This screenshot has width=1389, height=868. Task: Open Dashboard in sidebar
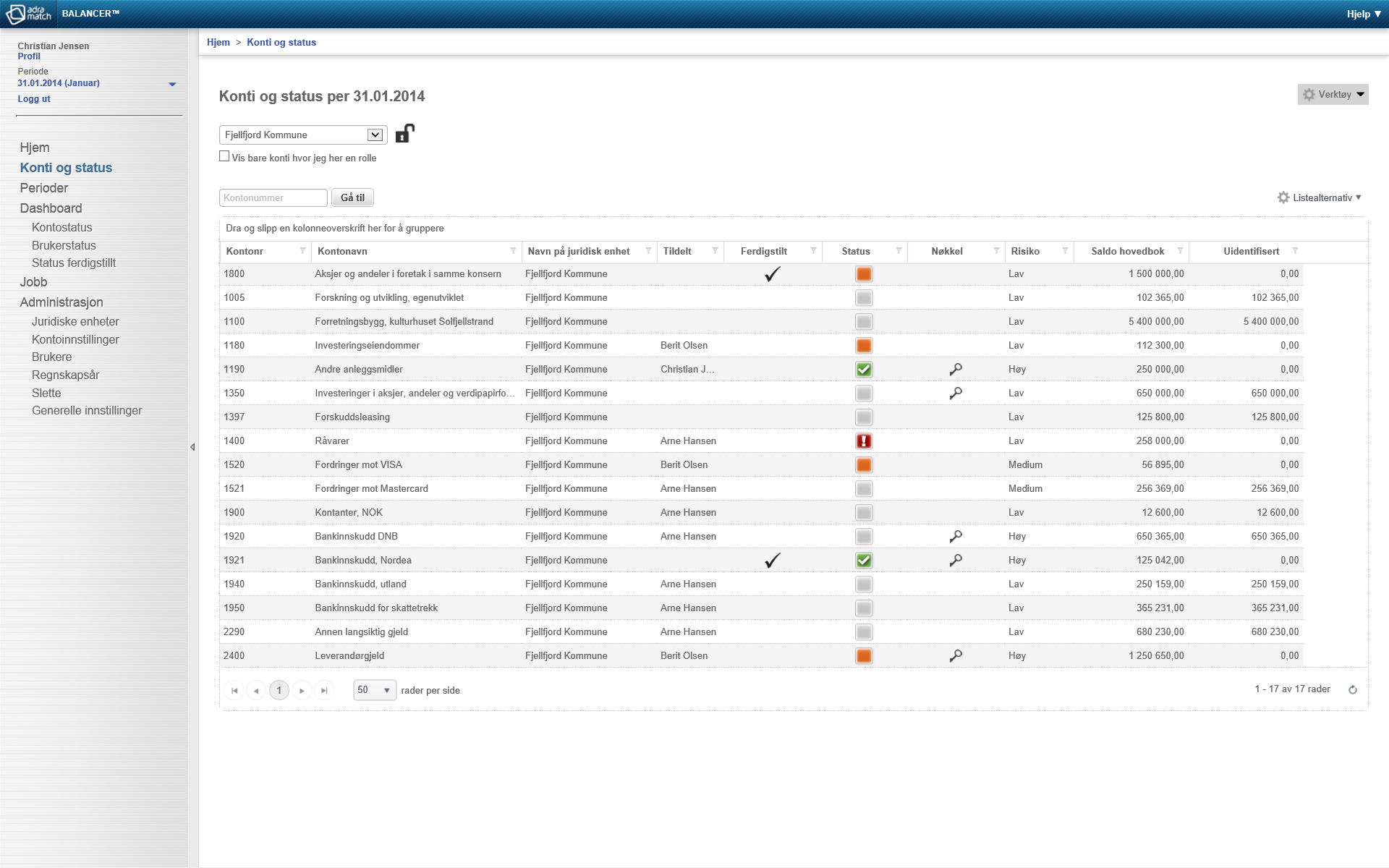(51, 208)
